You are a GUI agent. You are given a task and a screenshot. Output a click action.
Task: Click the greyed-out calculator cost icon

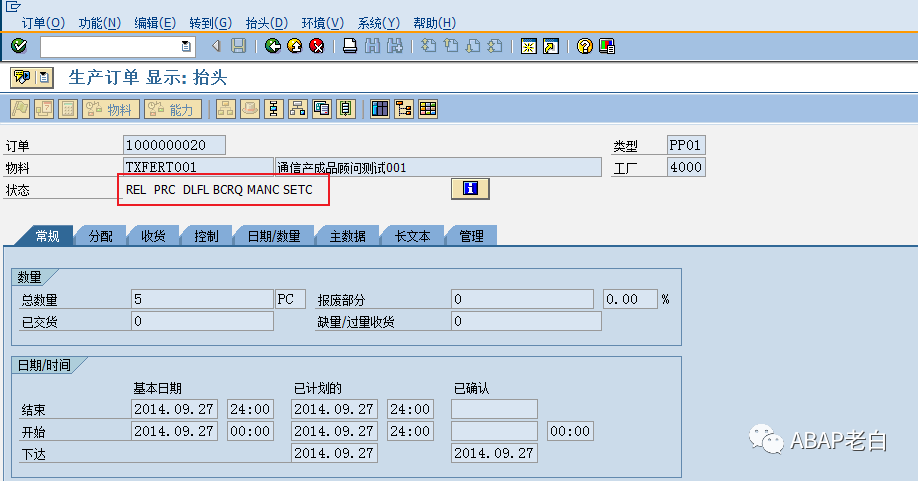click(68, 109)
